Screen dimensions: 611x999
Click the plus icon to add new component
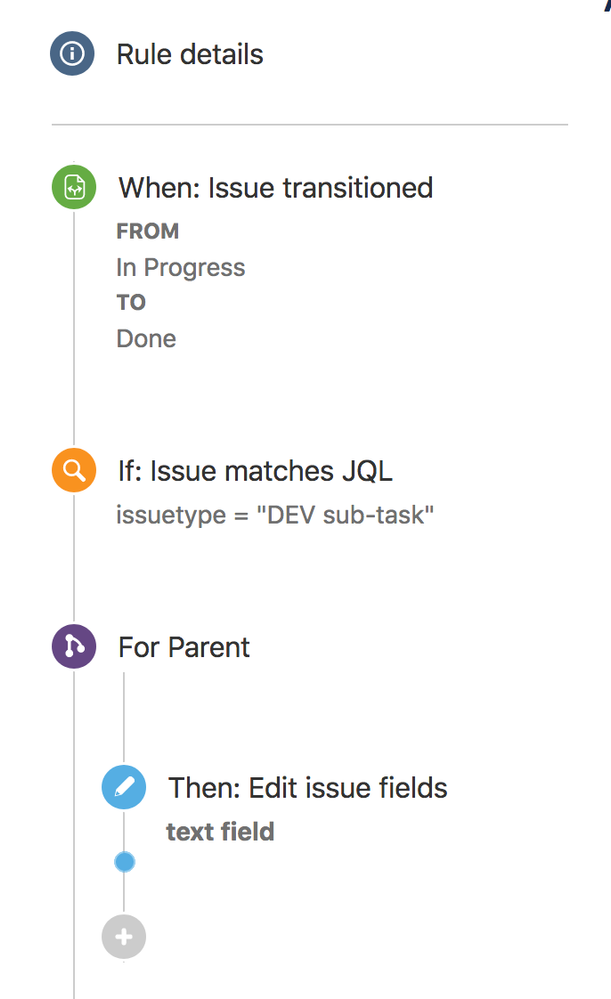pyautogui.click(x=123, y=937)
